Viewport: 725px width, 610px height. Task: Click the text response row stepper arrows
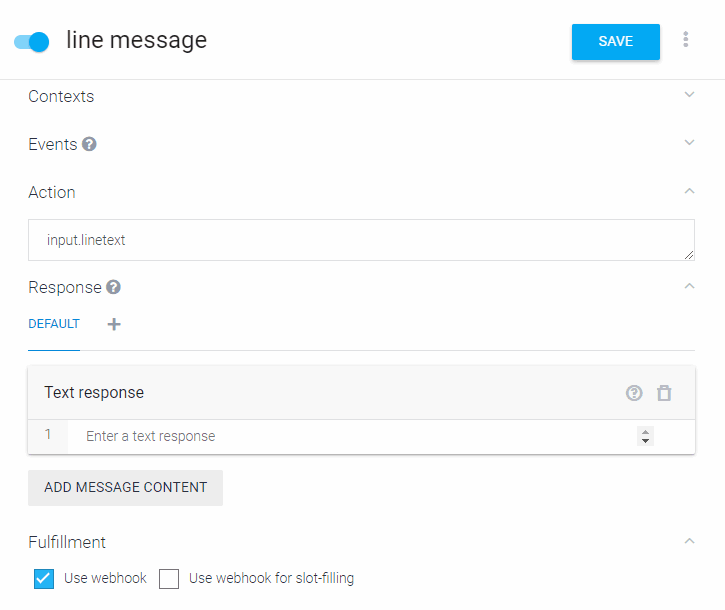(645, 436)
